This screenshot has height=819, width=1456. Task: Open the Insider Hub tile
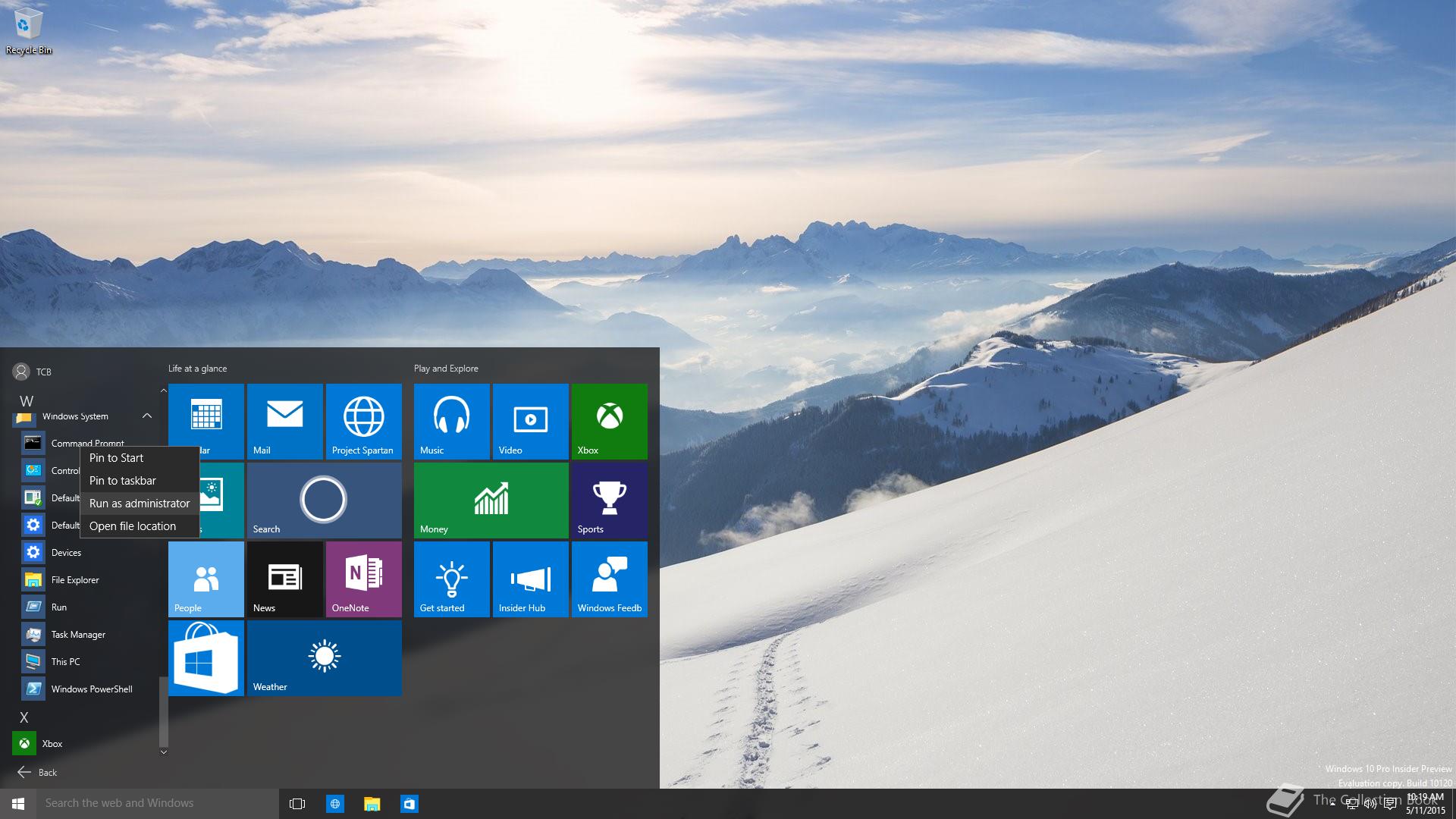point(530,579)
